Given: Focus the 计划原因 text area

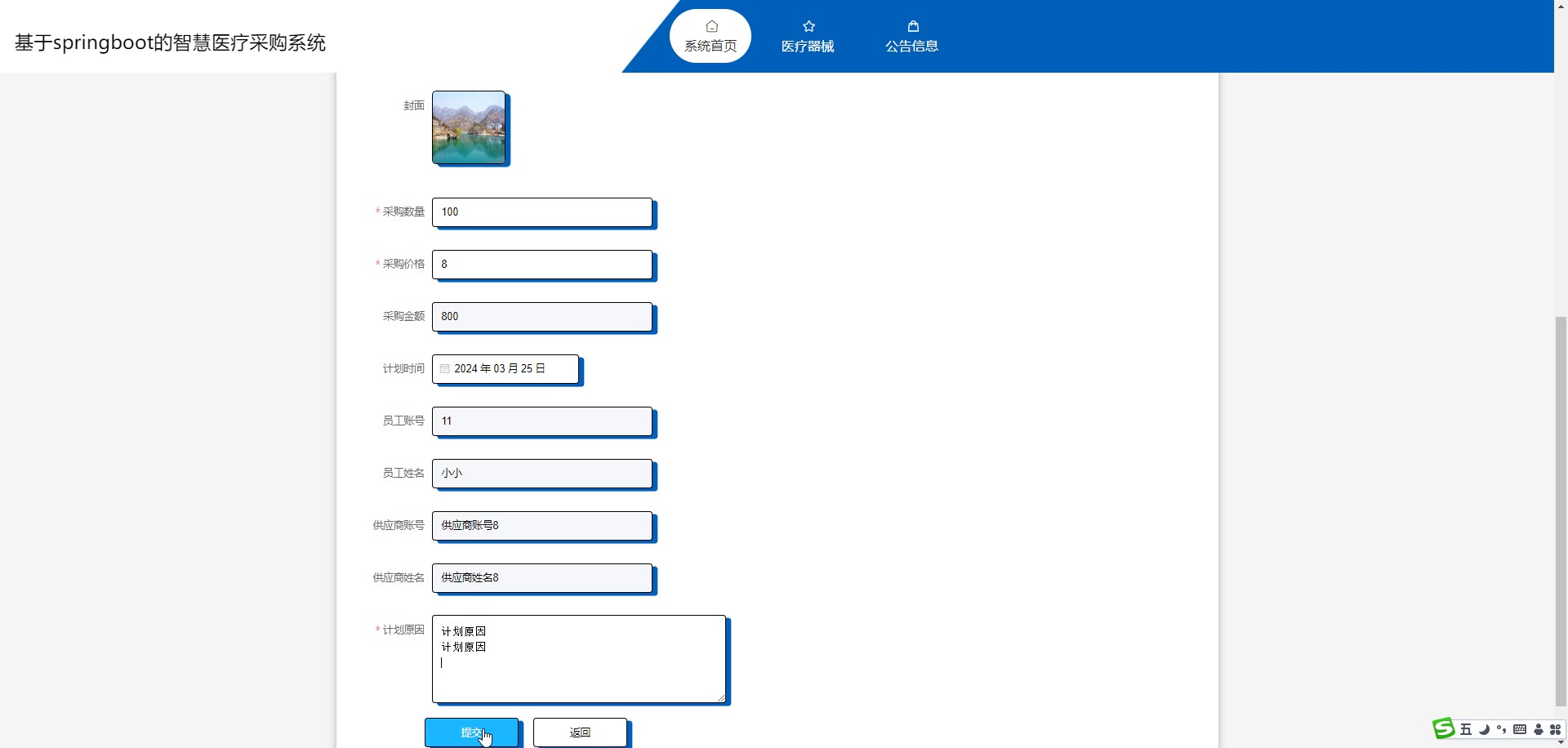Looking at the screenshot, I should point(579,658).
